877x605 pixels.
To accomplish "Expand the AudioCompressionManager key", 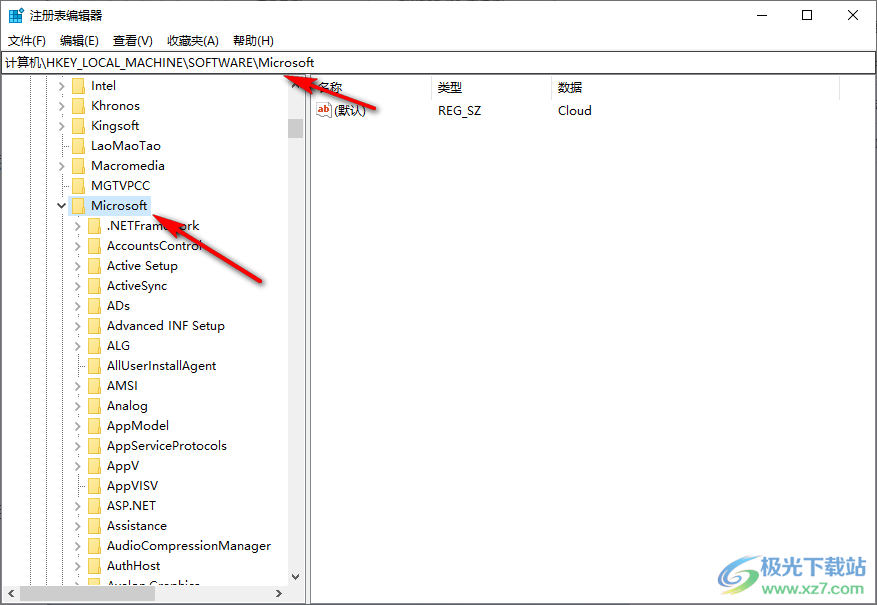I will coord(78,546).
